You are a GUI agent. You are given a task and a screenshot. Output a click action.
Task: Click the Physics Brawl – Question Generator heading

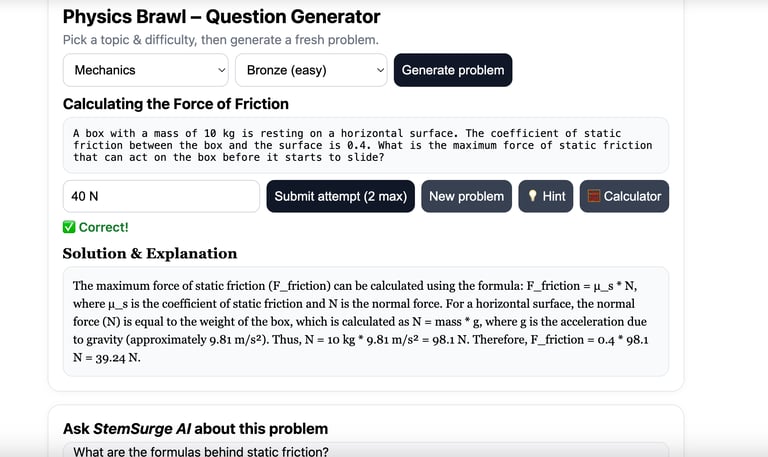221,17
